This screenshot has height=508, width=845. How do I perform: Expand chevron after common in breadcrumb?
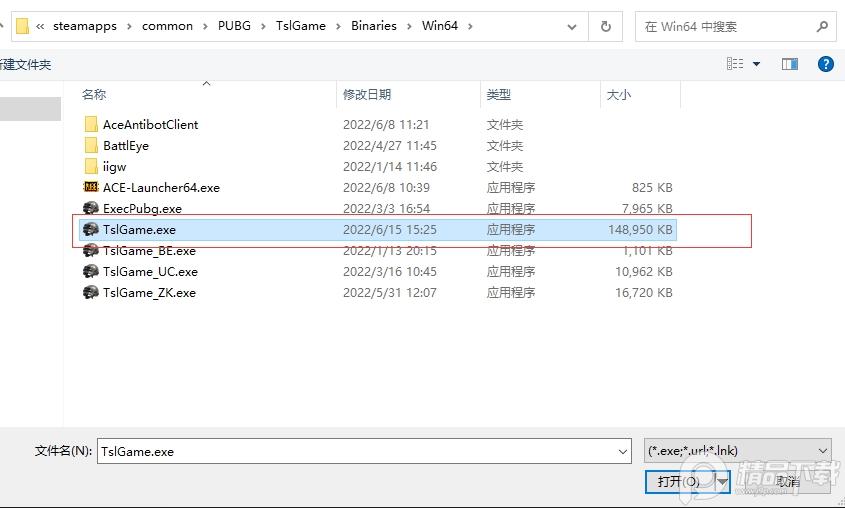coord(205,26)
